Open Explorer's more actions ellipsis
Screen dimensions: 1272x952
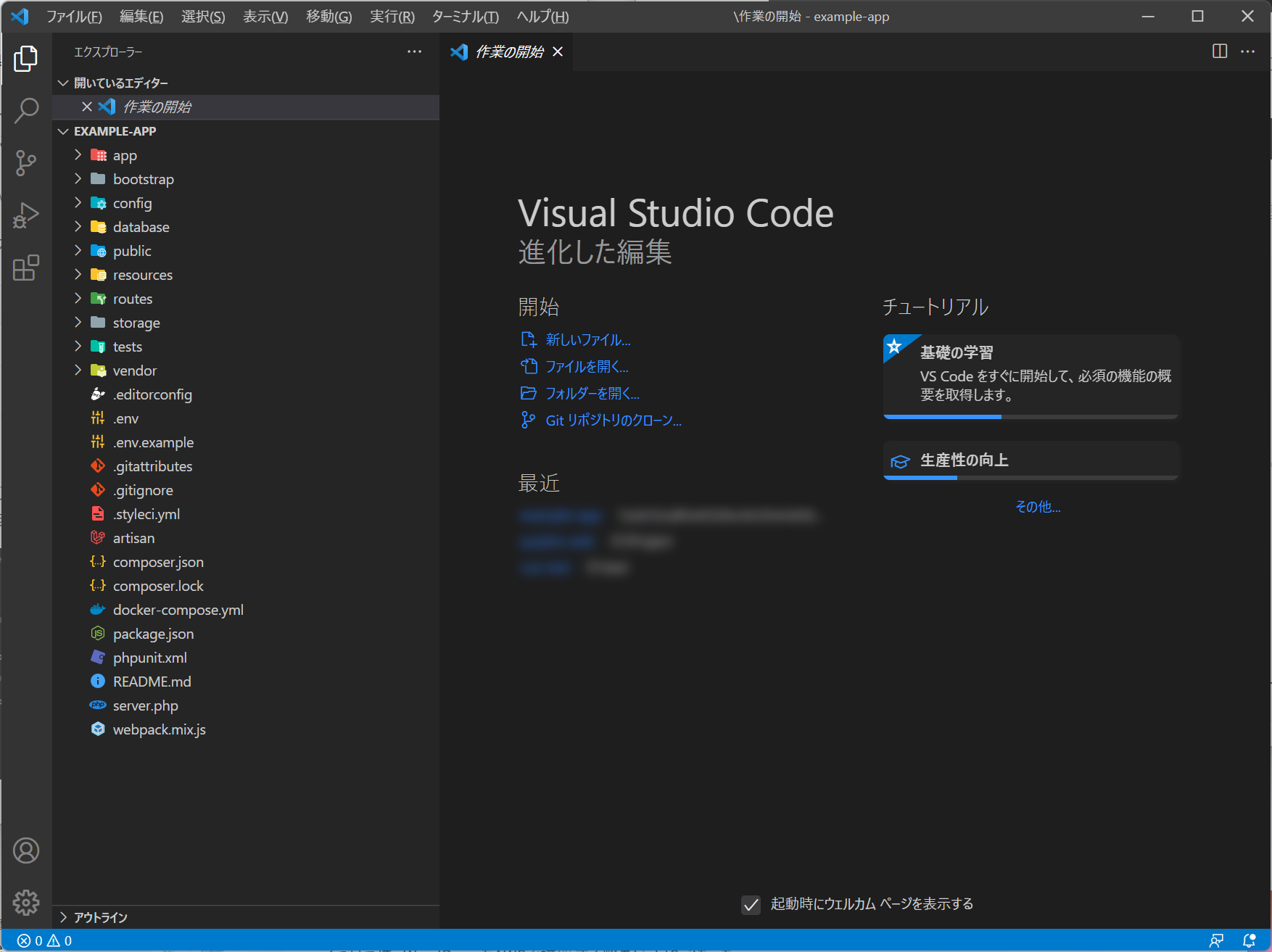[414, 51]
